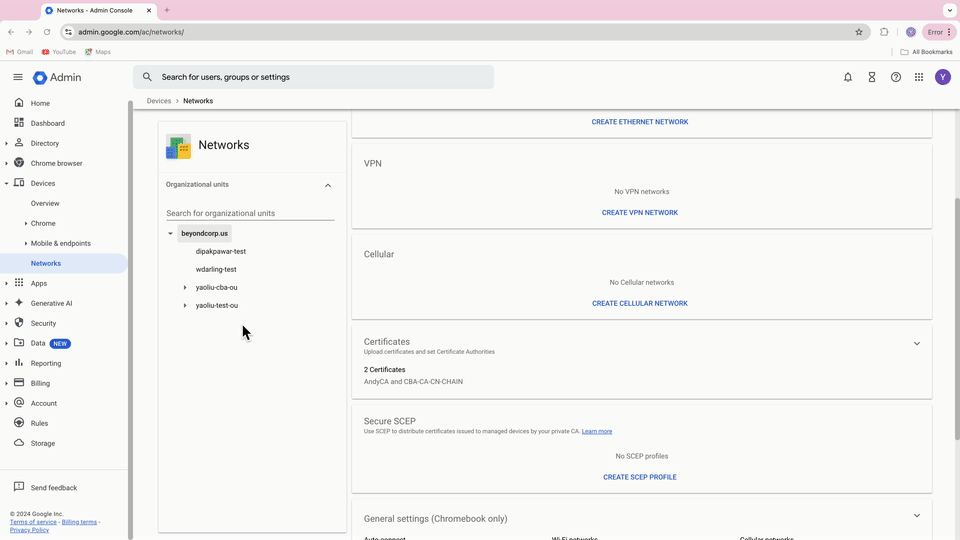Select the wdarling-test organizational unit
This screenshot has width=960, height=540.
pos(216,269)
